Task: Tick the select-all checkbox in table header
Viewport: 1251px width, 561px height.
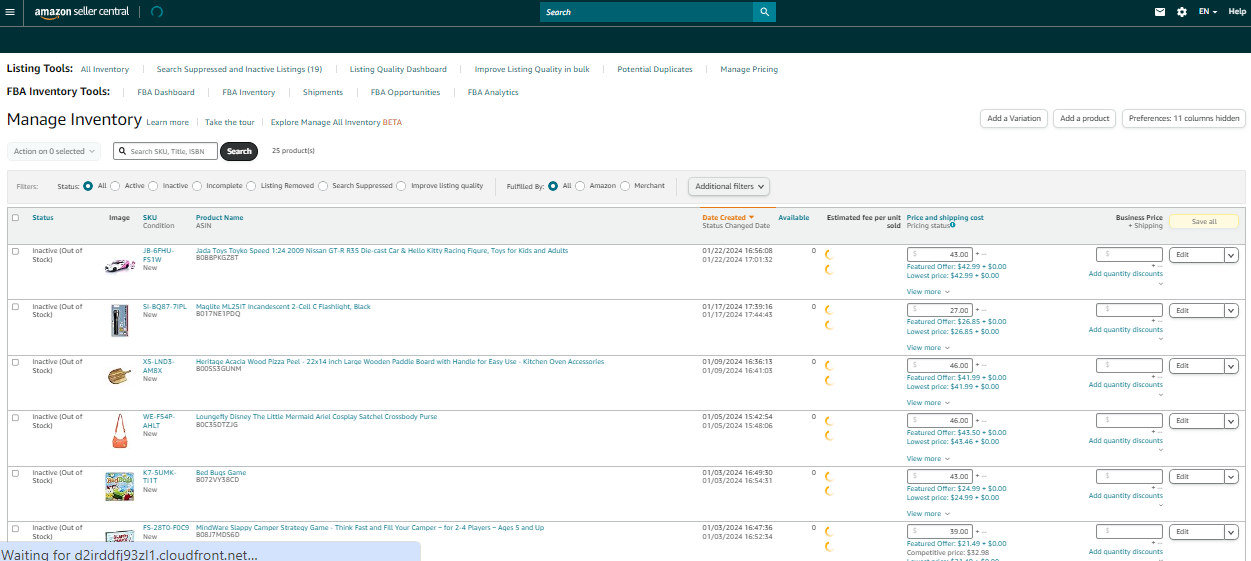Action: pyautogui.click(x=15, y=217)
